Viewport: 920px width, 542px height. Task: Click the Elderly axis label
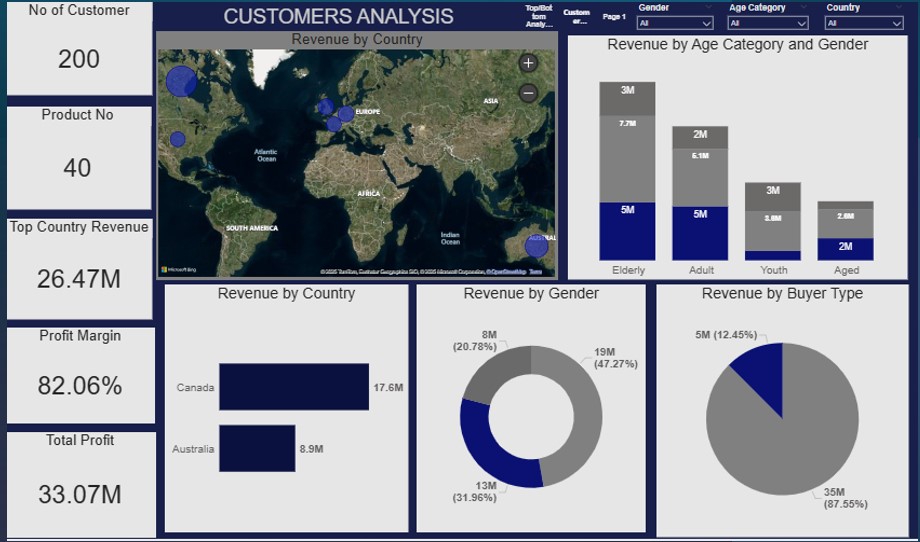(x=628, y=270)
